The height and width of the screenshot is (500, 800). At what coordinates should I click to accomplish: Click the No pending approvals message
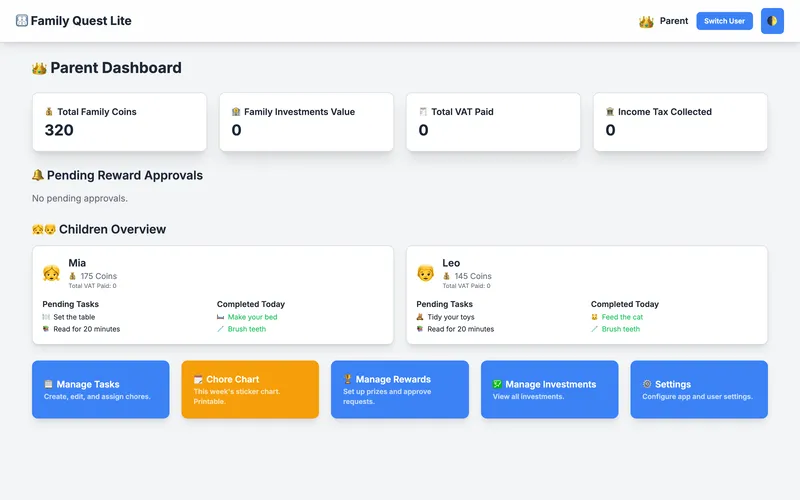80,198
